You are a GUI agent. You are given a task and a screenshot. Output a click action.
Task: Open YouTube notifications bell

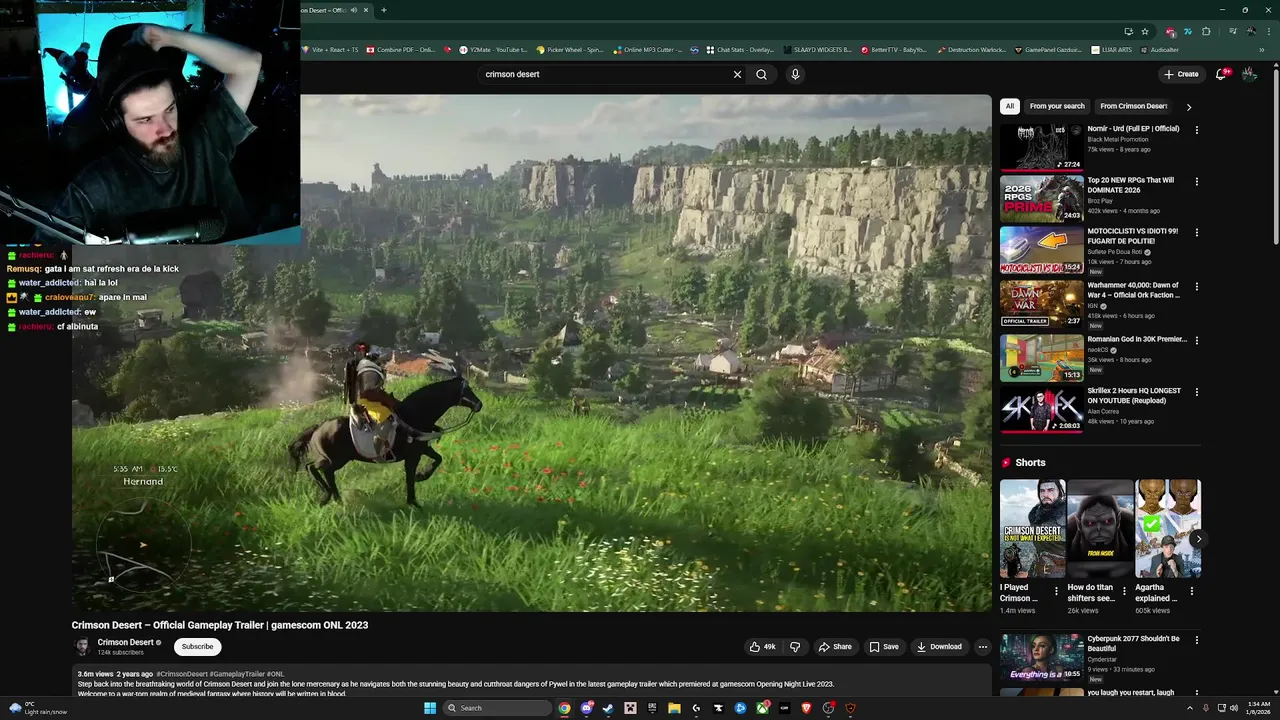1221,74
